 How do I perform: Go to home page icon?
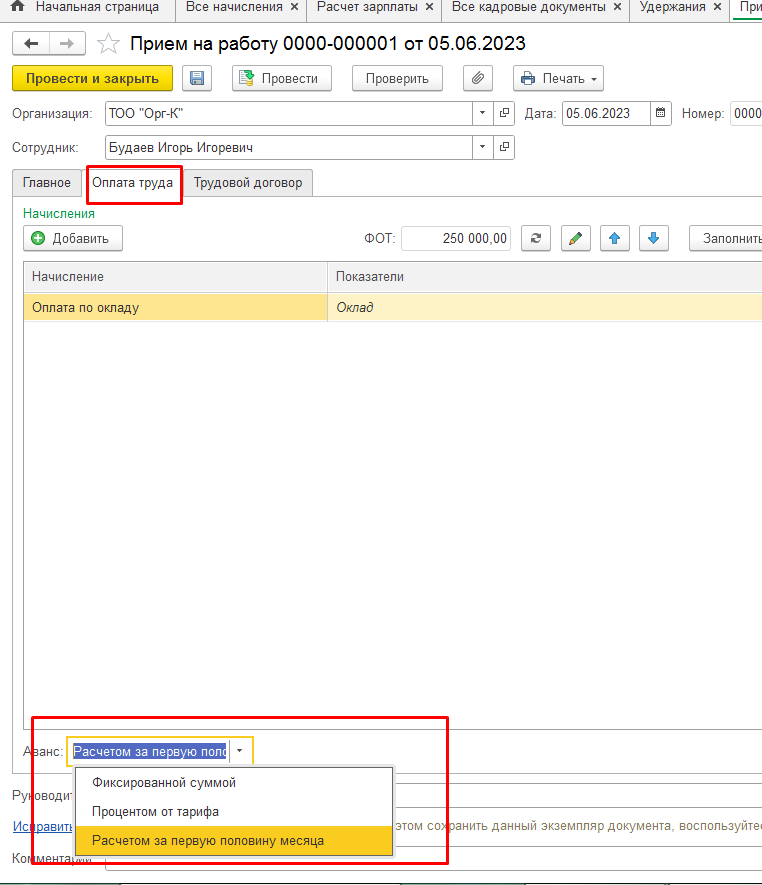[16, 7]
